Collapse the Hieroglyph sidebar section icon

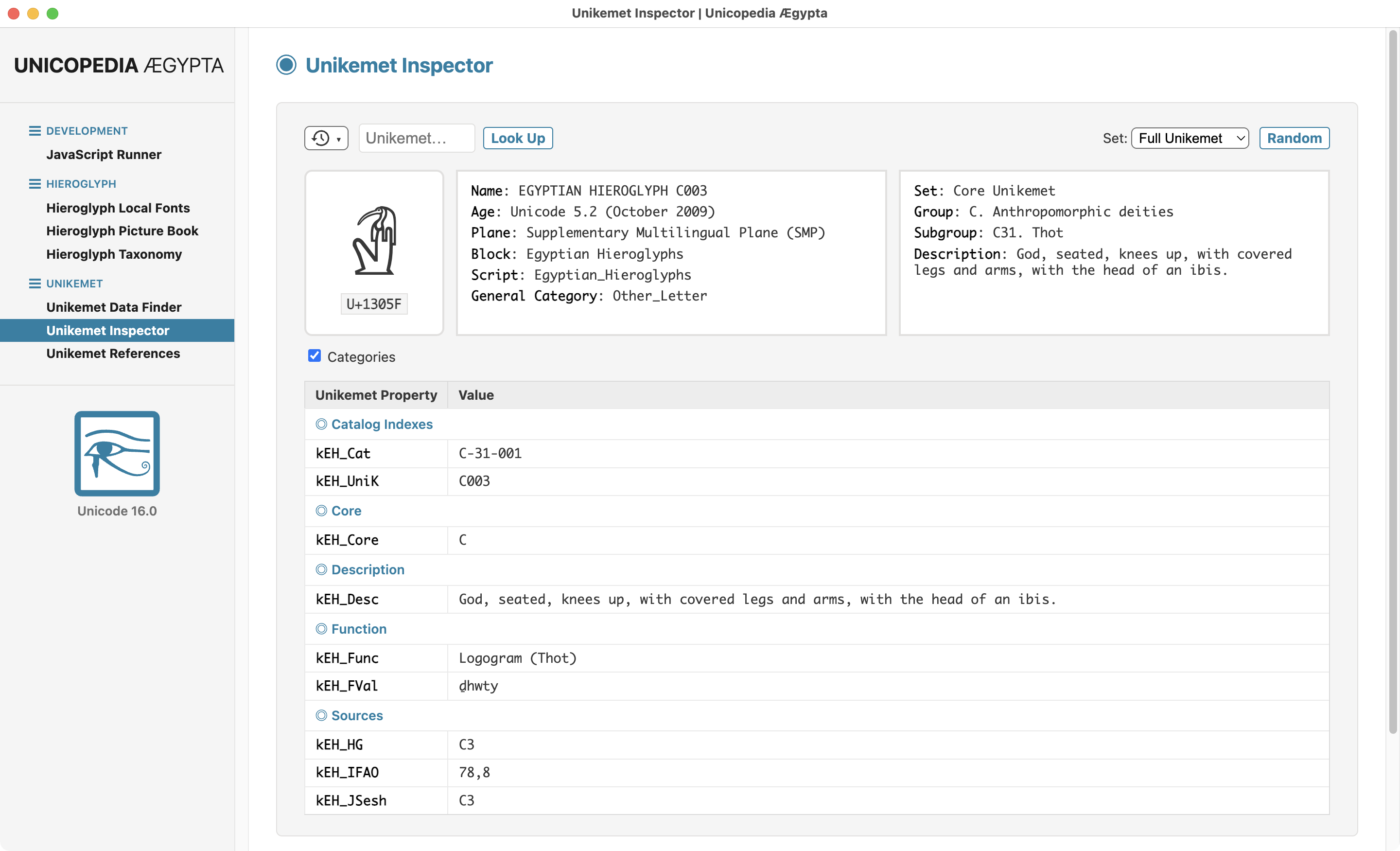[x=35, y=184]
